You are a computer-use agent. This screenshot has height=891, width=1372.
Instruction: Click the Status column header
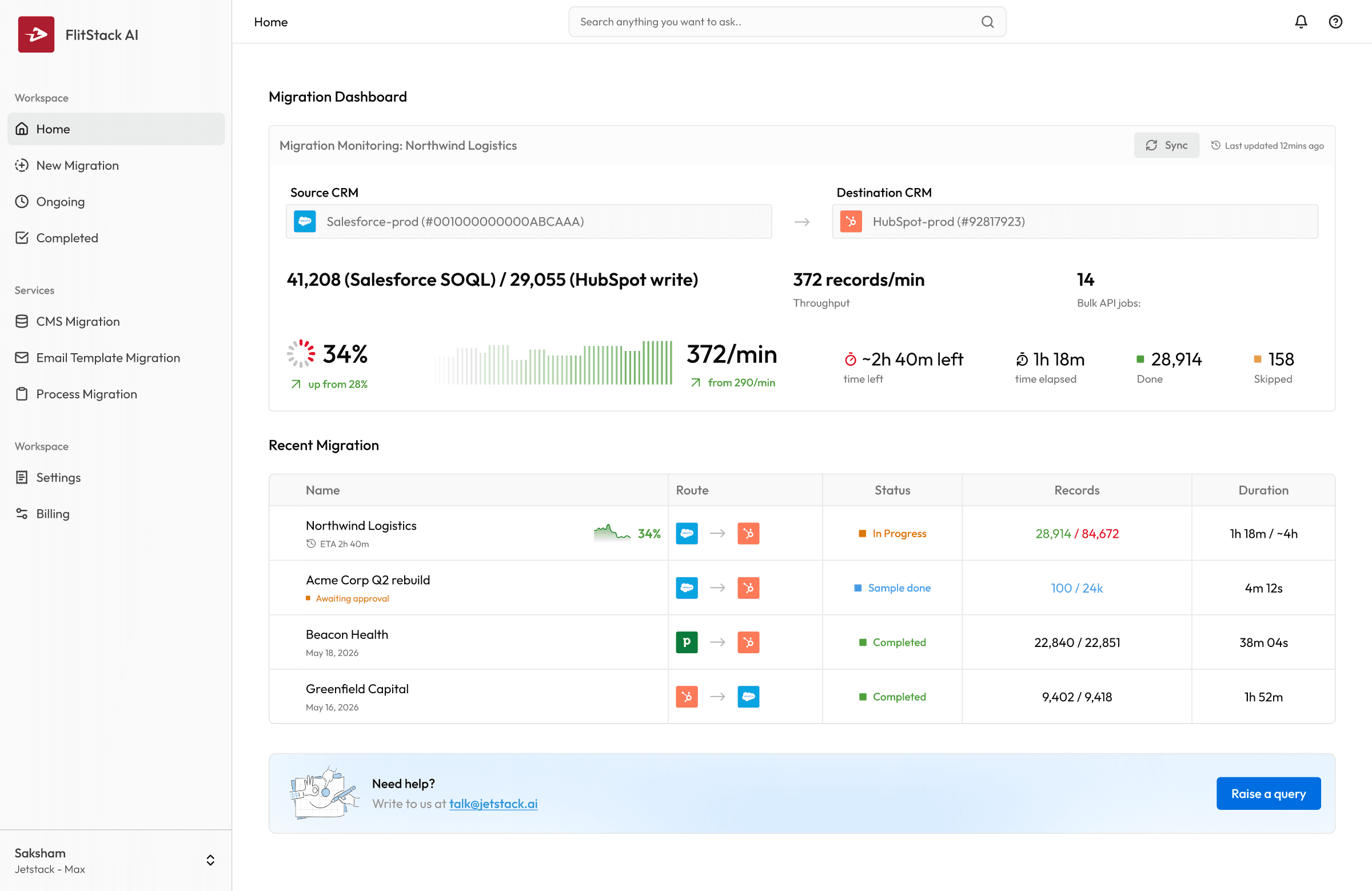coord(892,490)
